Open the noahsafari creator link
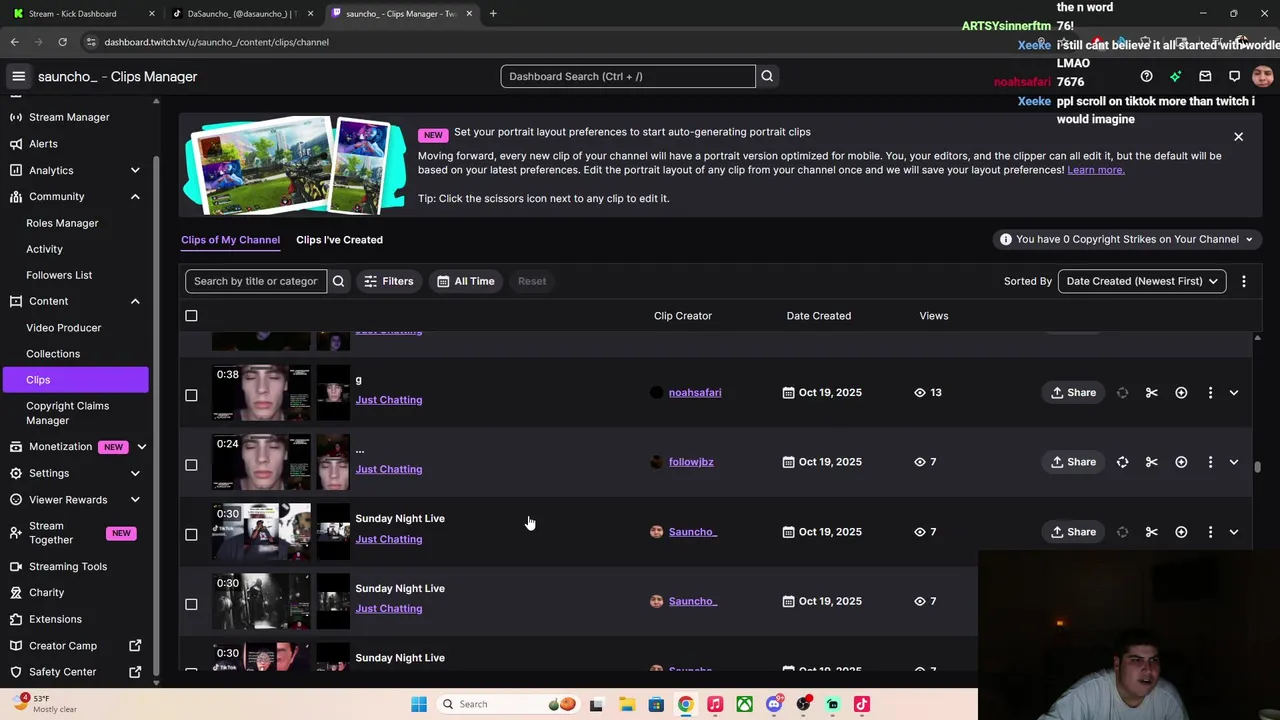 click(x=695, y=392)
